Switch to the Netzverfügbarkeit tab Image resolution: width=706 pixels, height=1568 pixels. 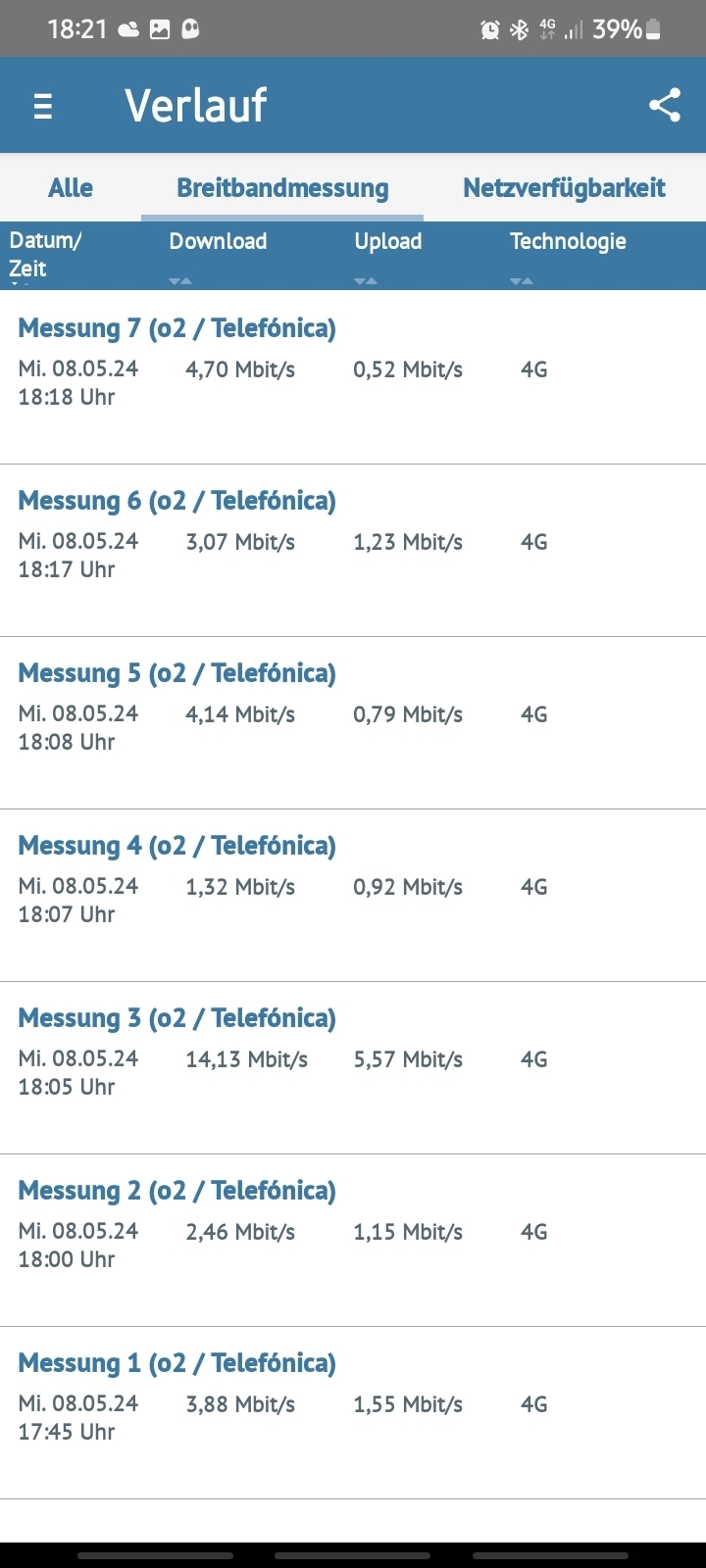(565, 187)
